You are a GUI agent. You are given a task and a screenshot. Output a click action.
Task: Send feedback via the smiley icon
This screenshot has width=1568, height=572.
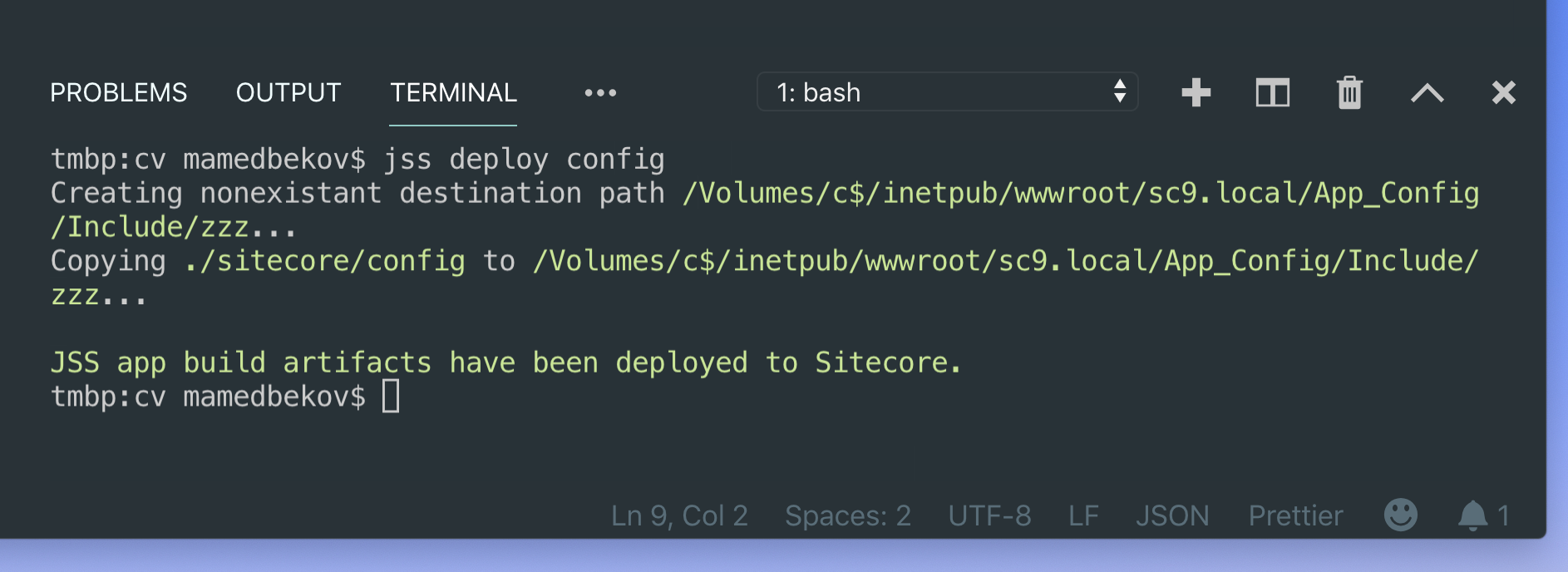(1400, 515)
